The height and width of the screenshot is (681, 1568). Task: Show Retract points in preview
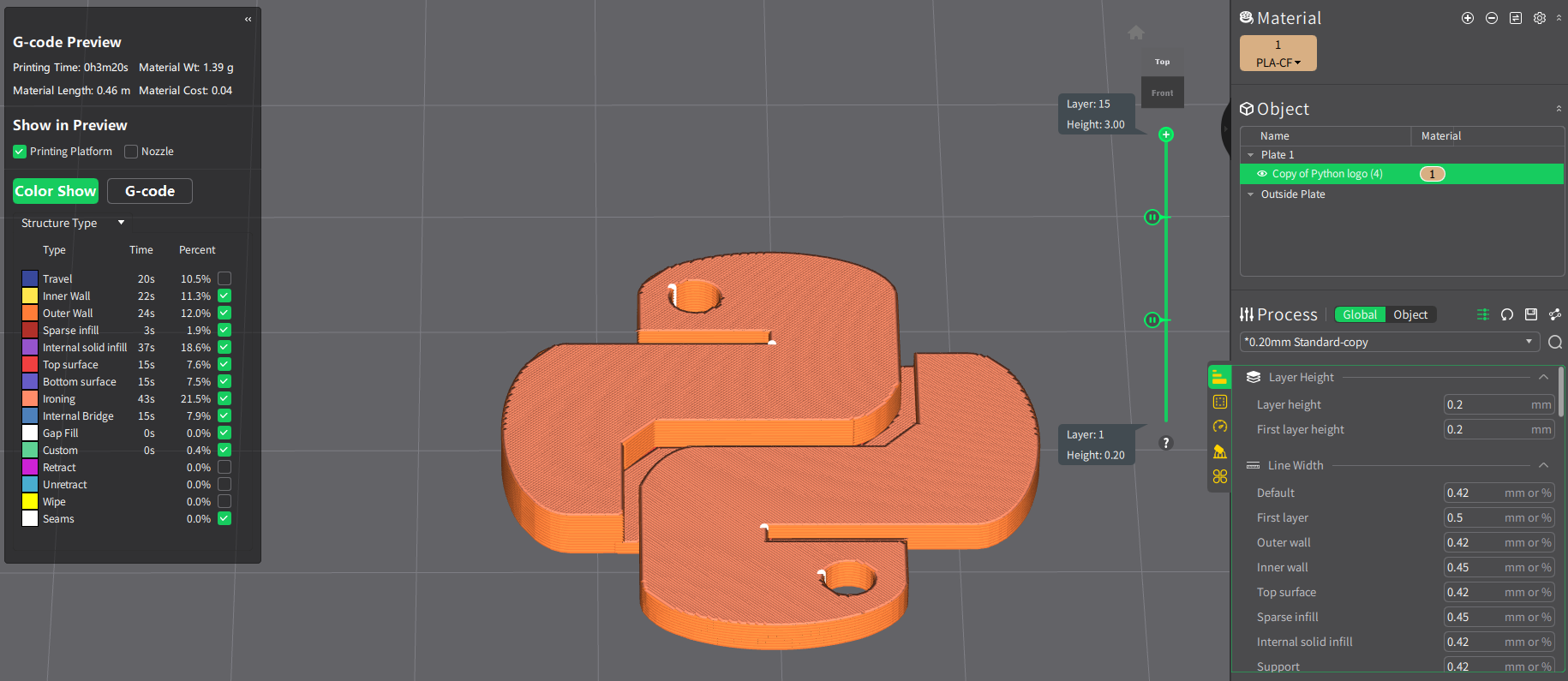224,467
